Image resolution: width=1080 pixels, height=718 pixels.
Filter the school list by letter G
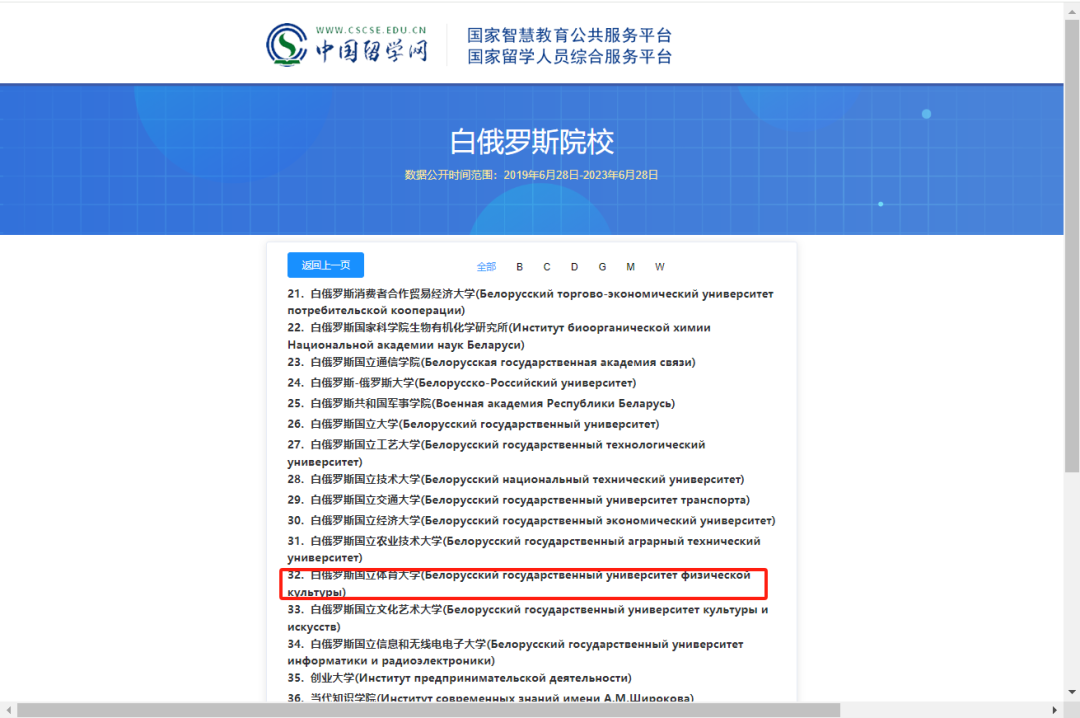coord(603,267)
